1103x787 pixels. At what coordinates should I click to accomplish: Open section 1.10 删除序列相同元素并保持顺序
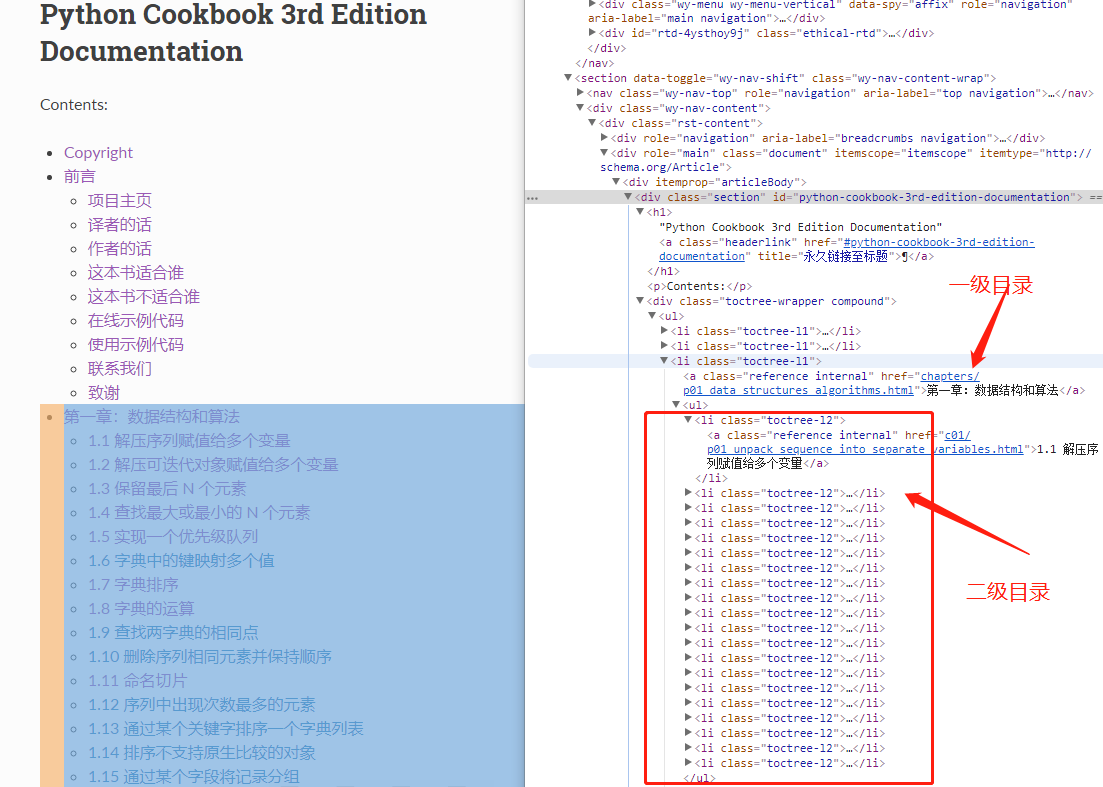(210, 656)
